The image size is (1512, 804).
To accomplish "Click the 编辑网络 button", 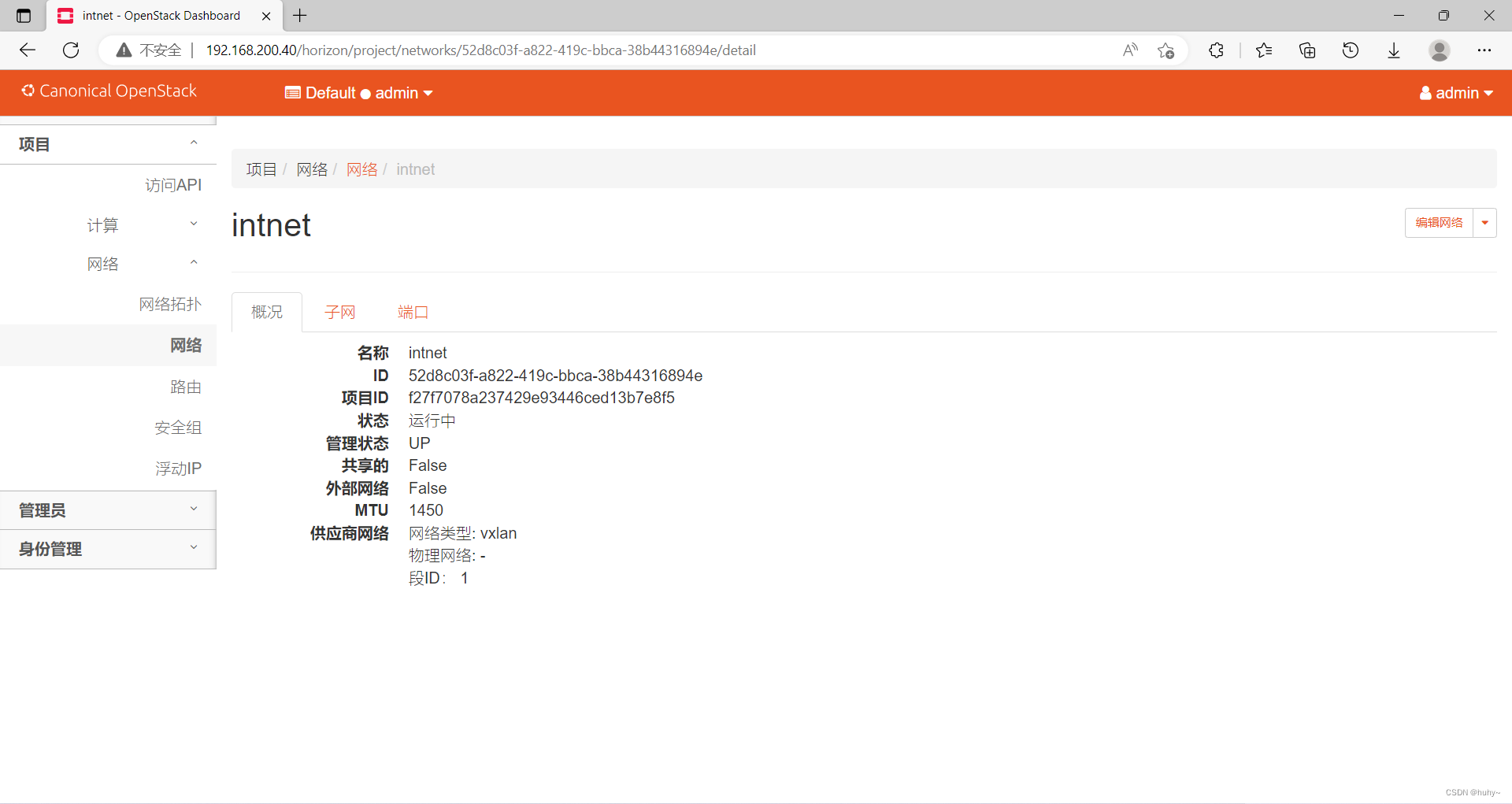I will (1439, 223).
